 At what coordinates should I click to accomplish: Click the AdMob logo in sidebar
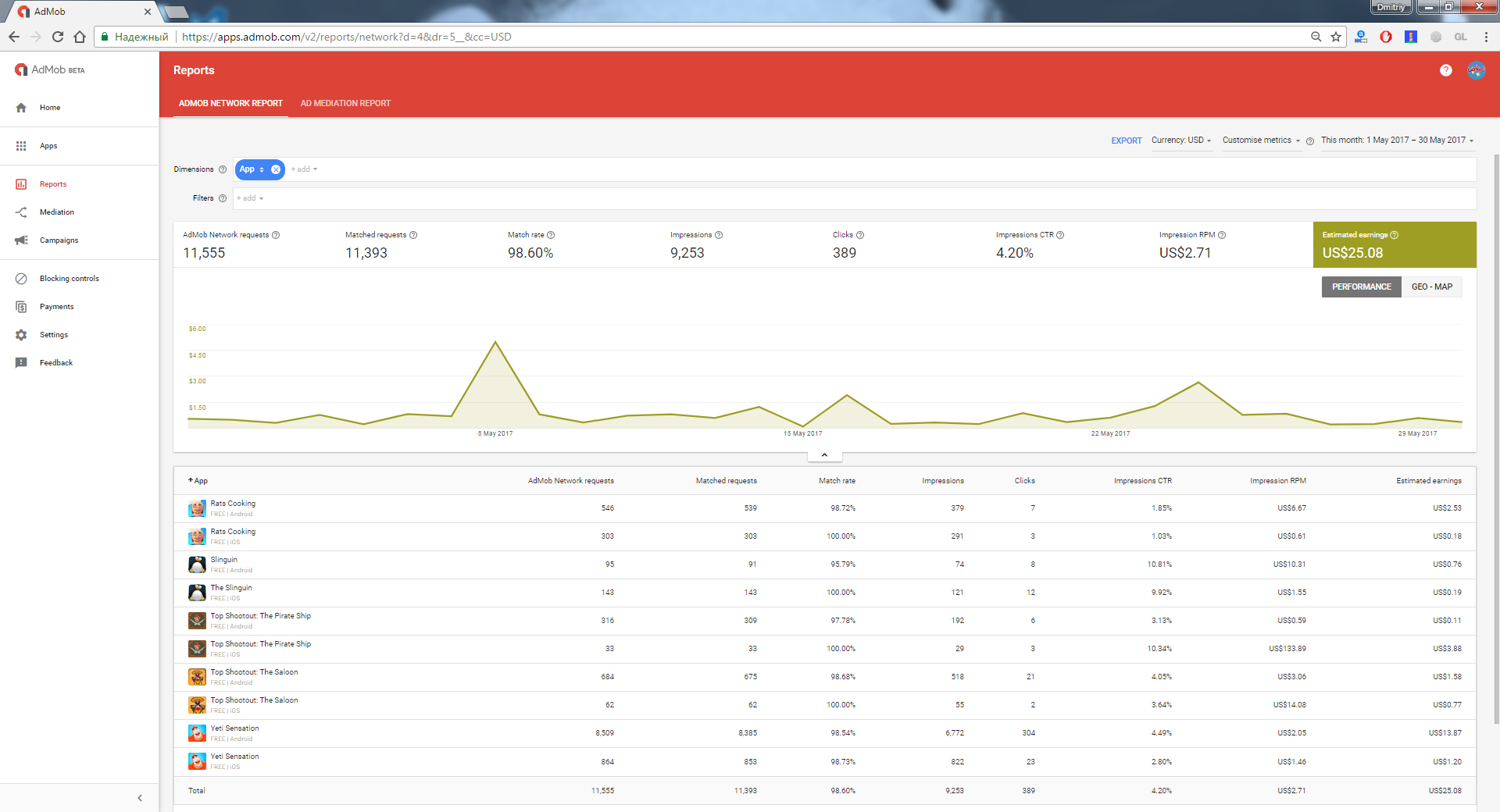click(49, 70)
